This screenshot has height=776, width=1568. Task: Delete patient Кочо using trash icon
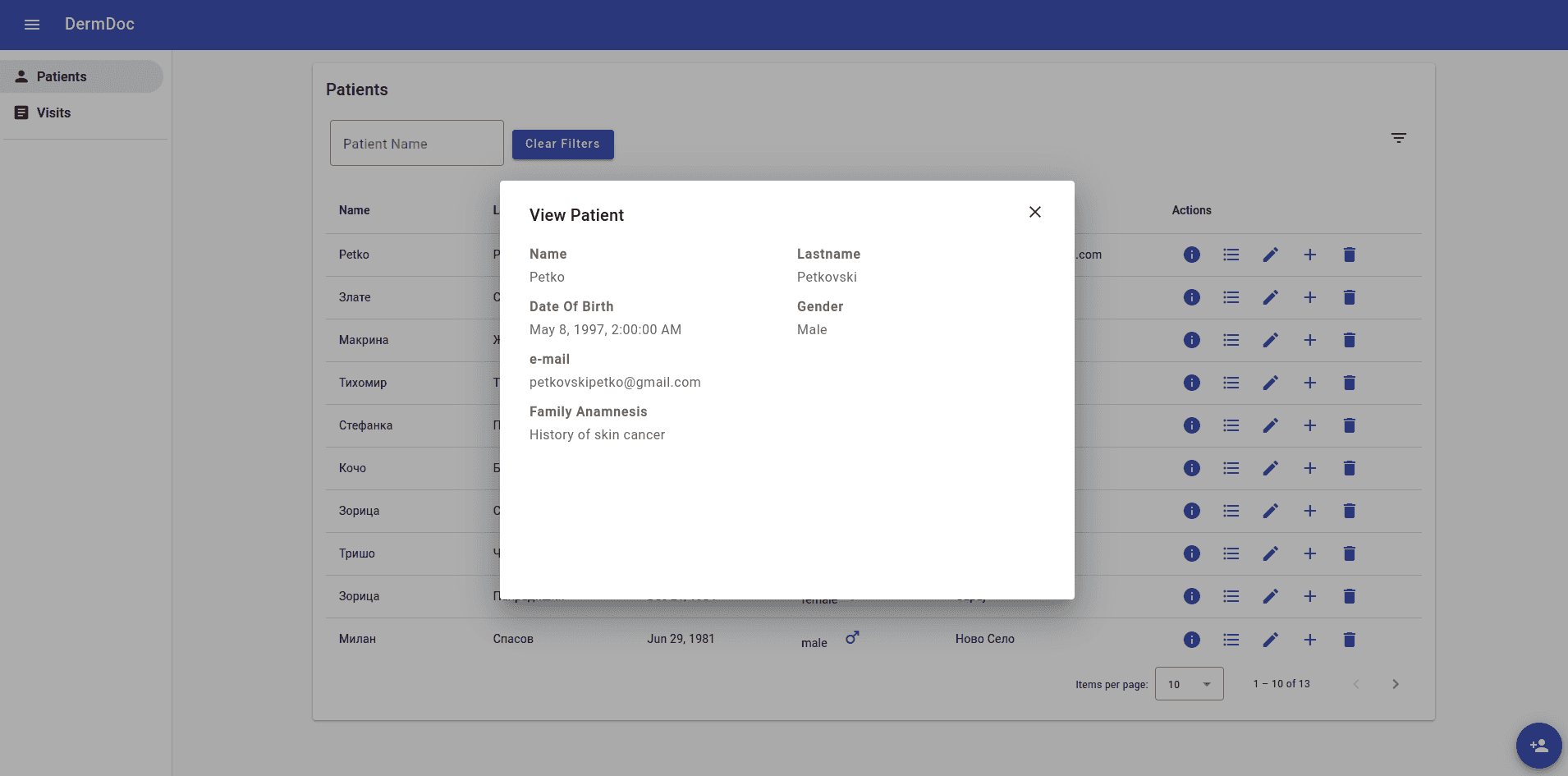[x=1349, y=468]
